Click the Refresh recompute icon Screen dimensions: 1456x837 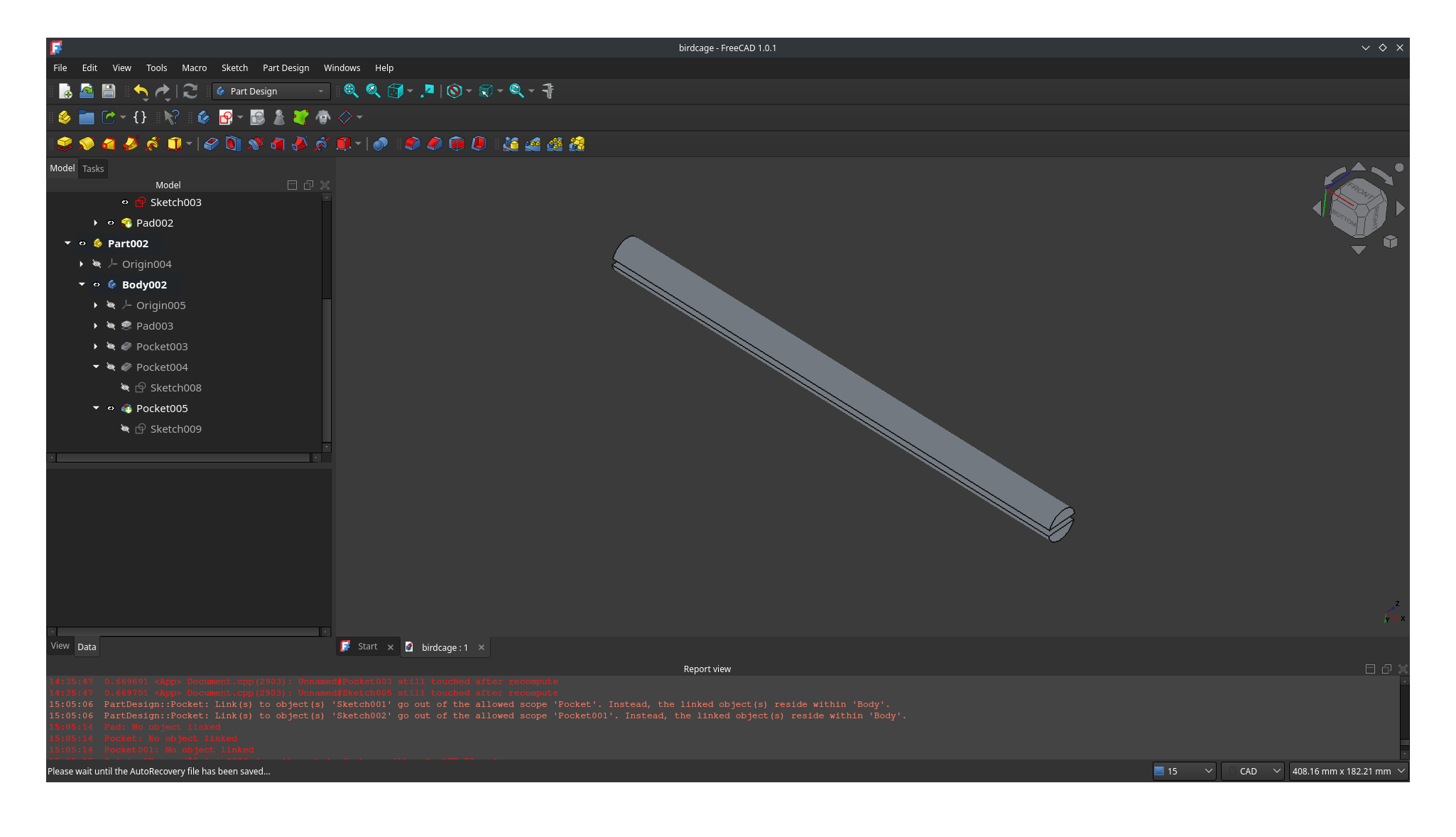point(190,91)
